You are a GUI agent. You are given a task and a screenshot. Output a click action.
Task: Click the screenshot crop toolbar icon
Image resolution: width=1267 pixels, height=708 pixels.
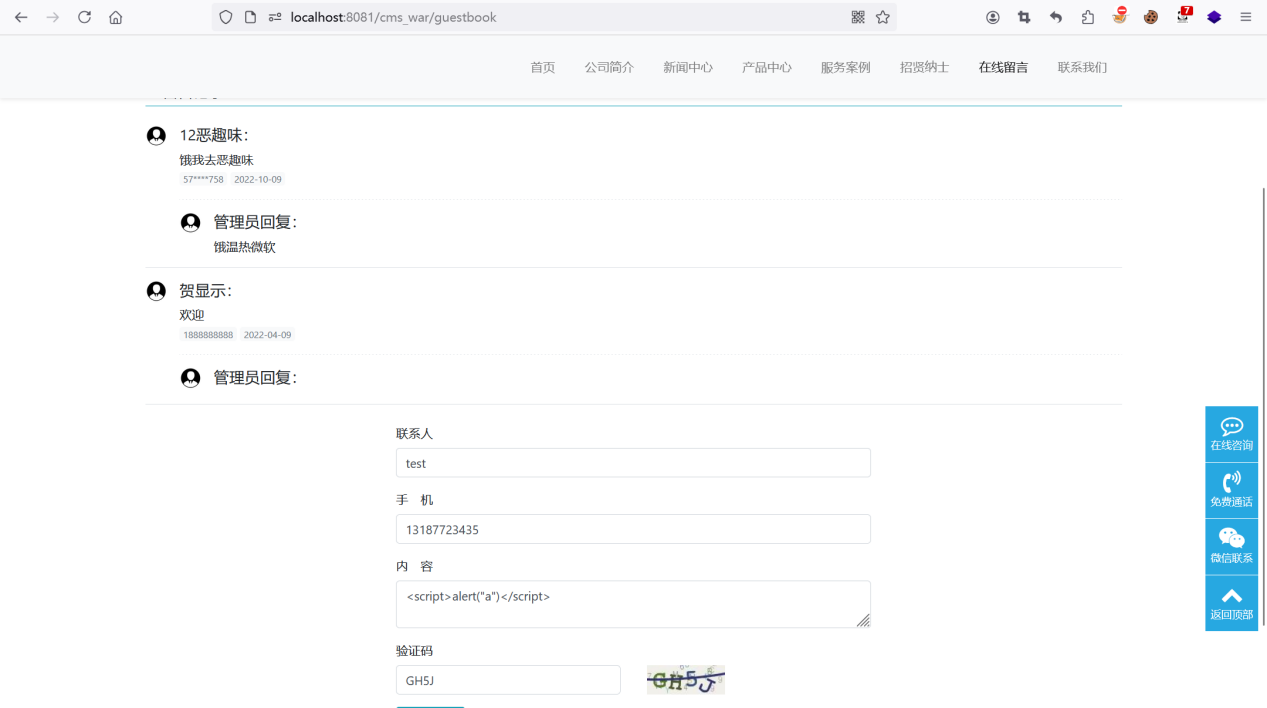pos(1024,17)
